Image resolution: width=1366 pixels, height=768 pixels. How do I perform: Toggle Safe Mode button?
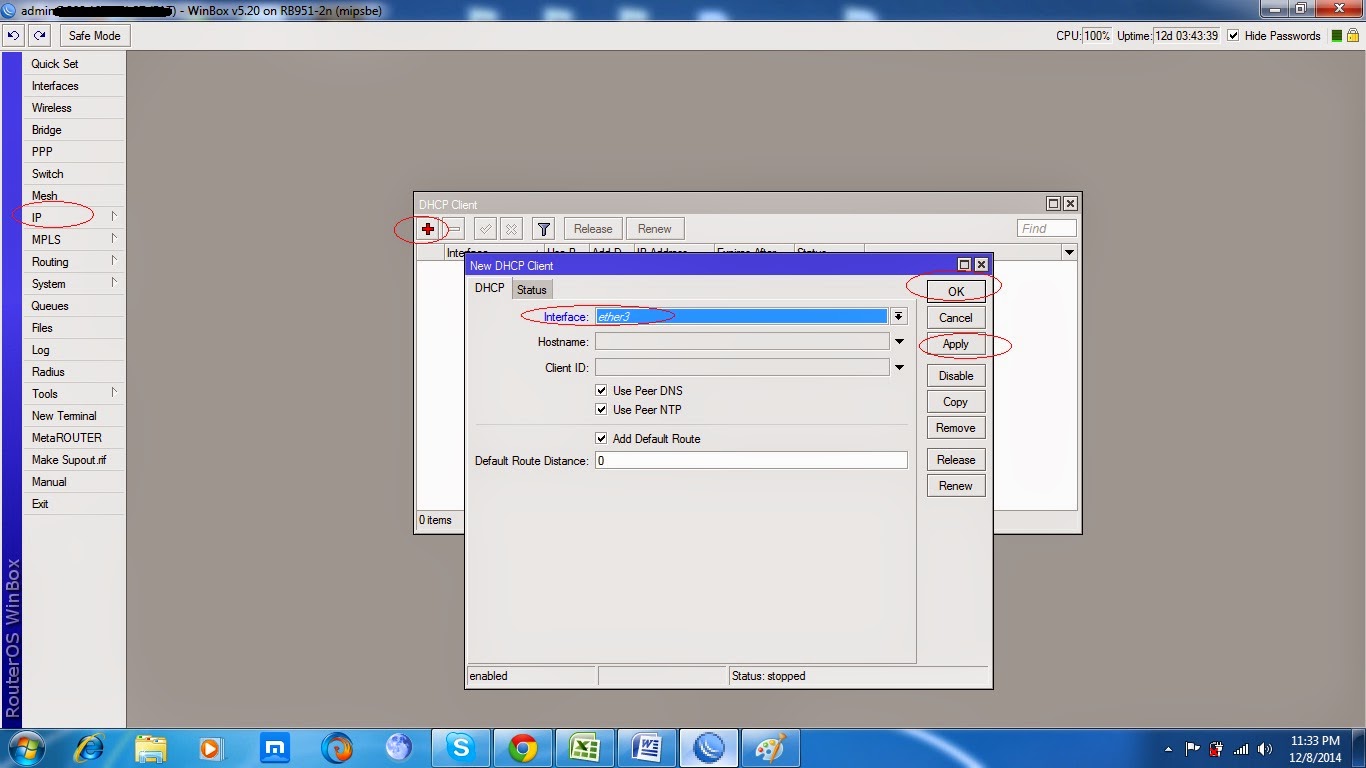pos(95,36)
